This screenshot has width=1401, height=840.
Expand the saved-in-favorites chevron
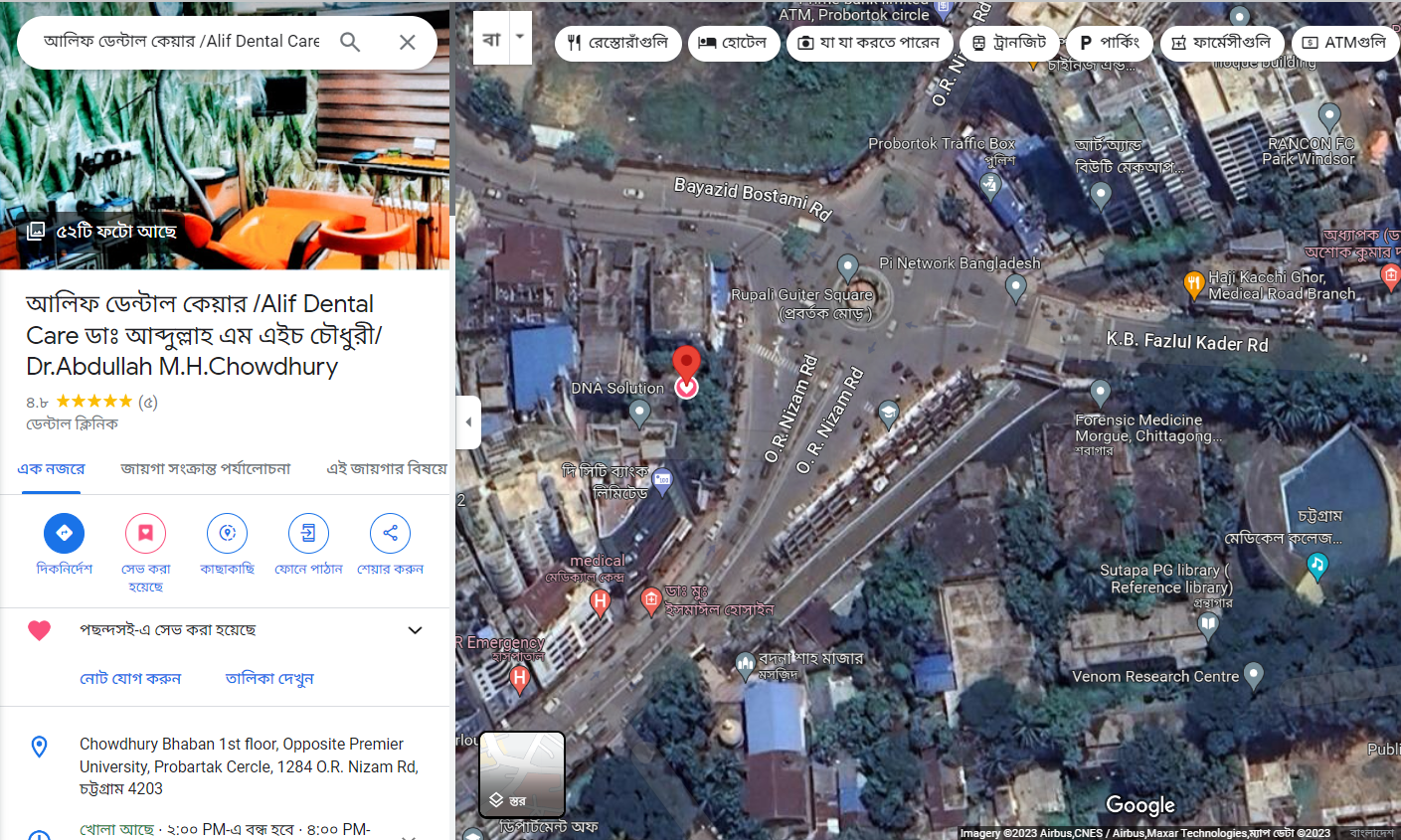(x=416, y=630)
